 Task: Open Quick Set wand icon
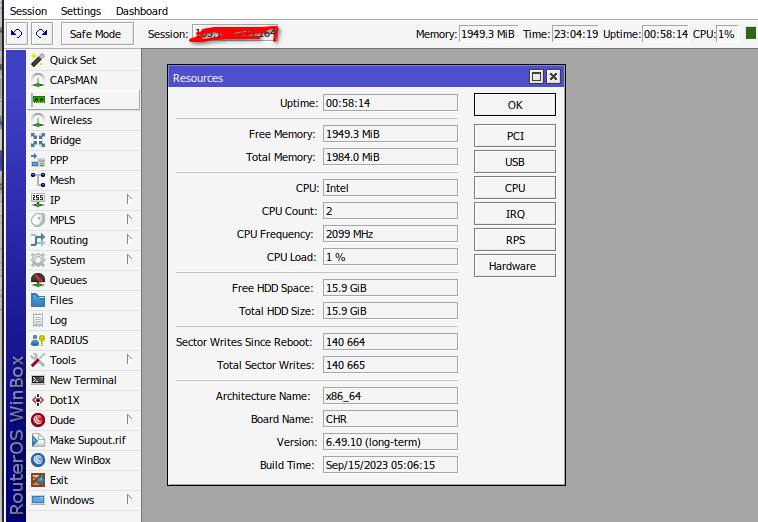38,60
